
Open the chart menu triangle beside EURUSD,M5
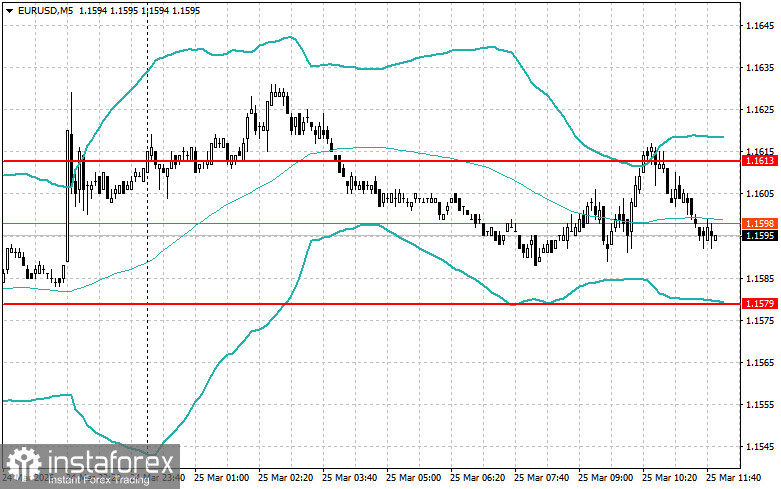9,10
